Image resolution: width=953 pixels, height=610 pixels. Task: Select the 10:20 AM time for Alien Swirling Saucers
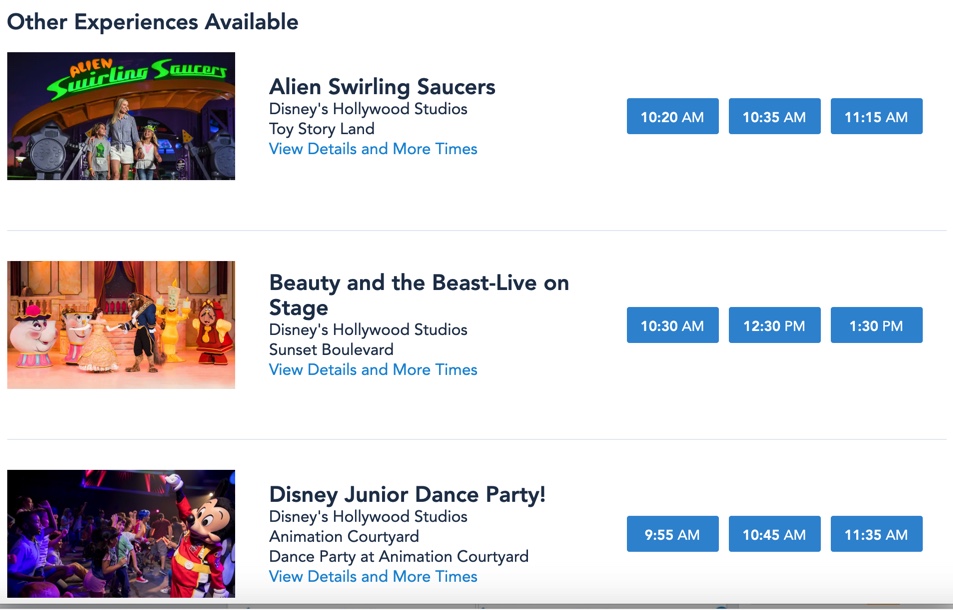click(x=672, y=117)
